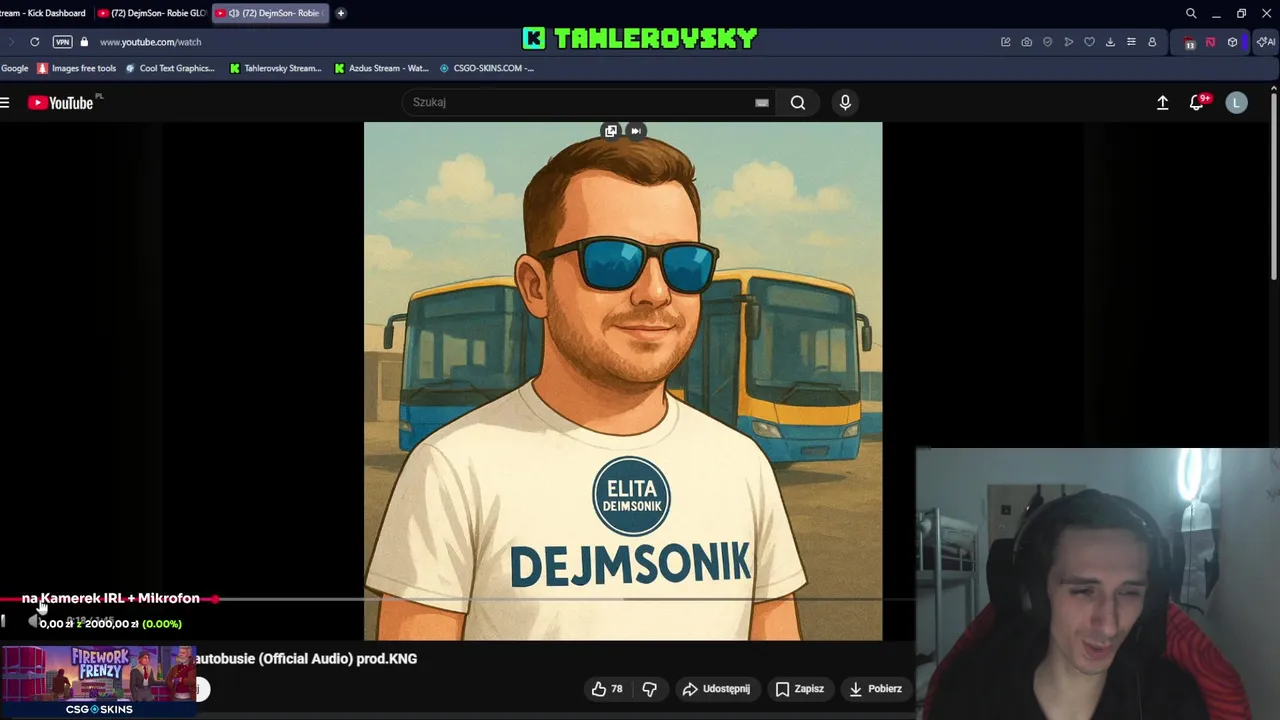Image resolution: width=1280 pixels, height=720 pixels.
Task: Click the page edit/pinboard icon in toolbar
Action: 1005,42
